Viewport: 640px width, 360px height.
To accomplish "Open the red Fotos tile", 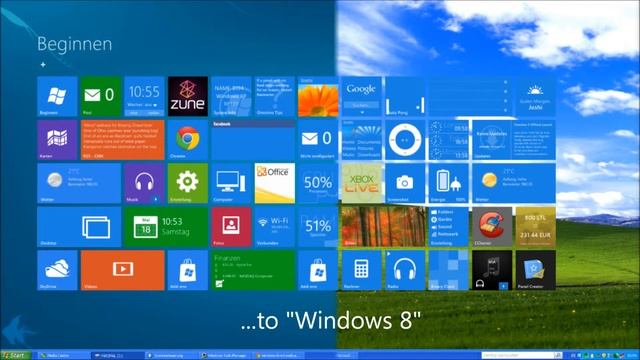I will point(231,227).
